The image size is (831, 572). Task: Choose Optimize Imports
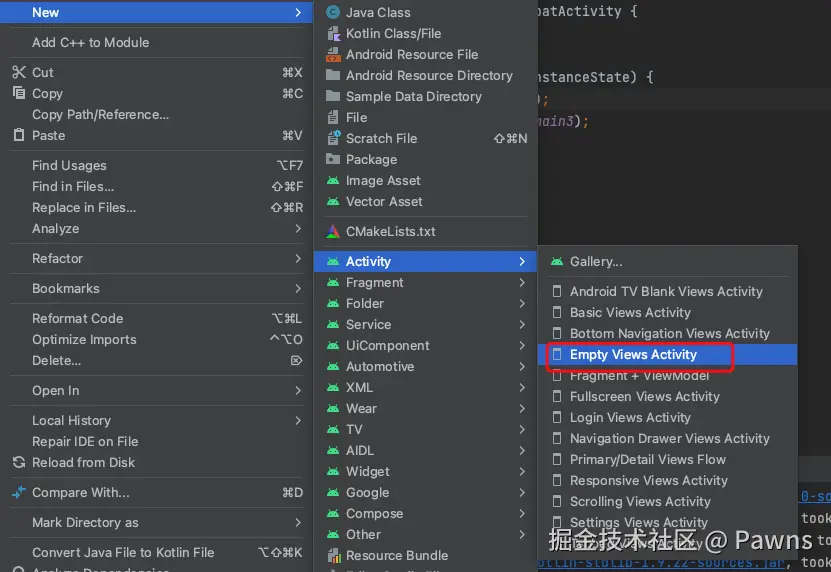click(x=156, y=340)
